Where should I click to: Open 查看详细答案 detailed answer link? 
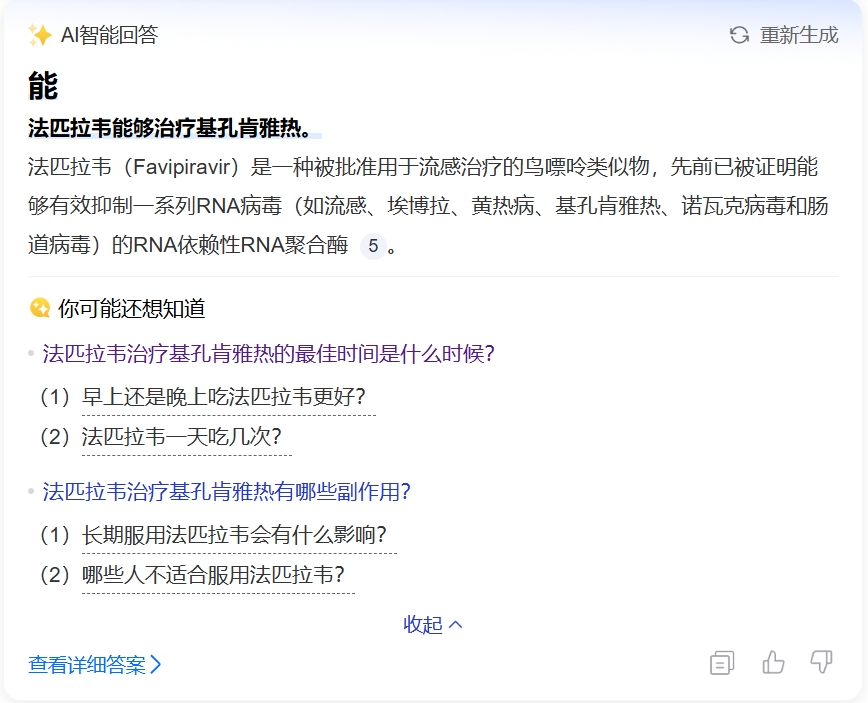point(95,665)
